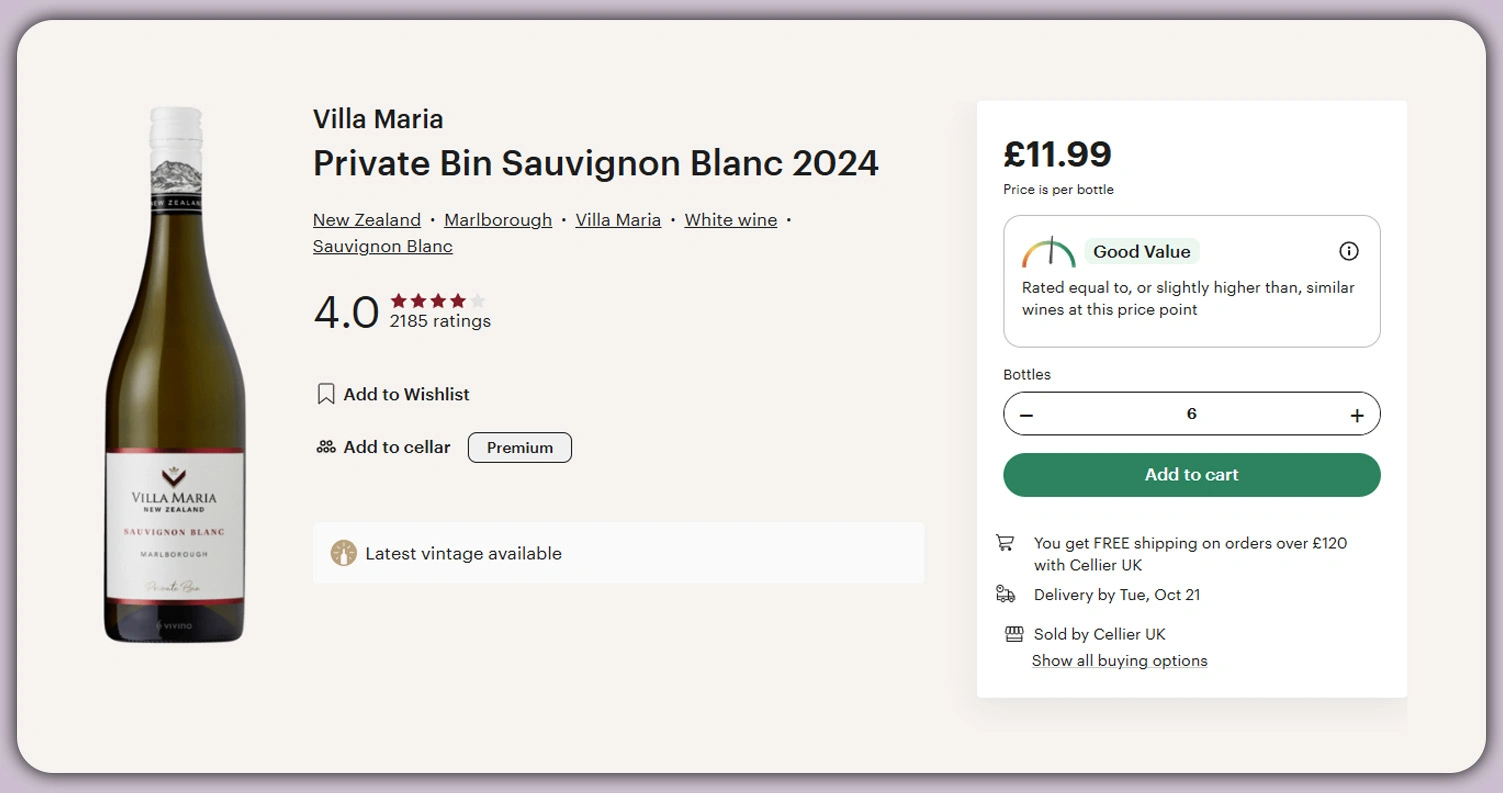Click the cellar grapes icon
The height and width of the screenshot is (793, 1503).
[x=325, y=447]
